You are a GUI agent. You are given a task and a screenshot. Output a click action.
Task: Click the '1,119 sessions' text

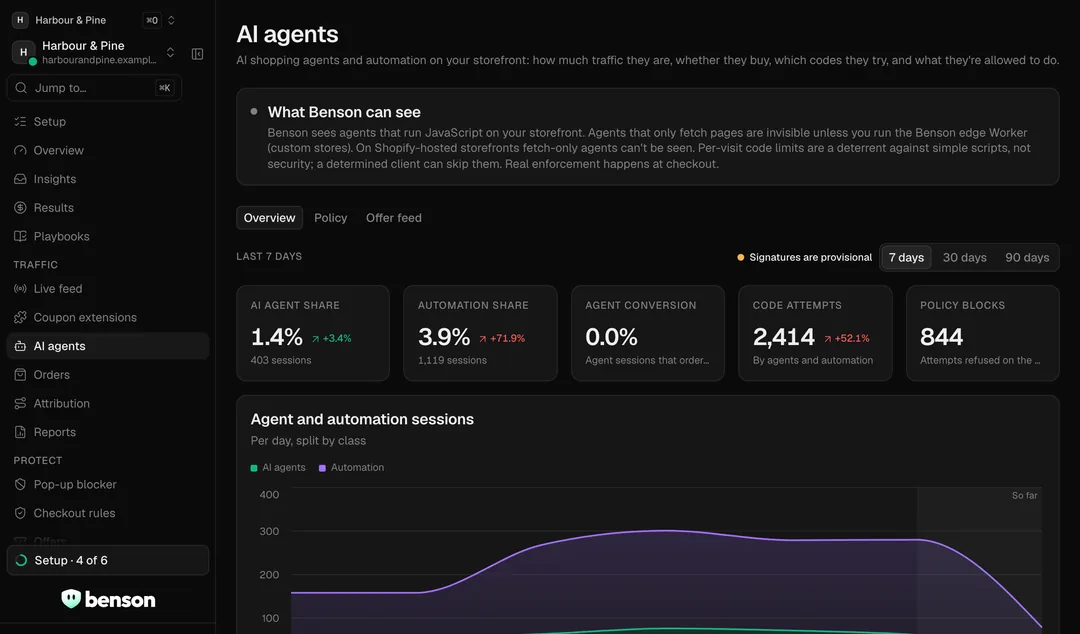pyautogui.click(x=453, y=360)
